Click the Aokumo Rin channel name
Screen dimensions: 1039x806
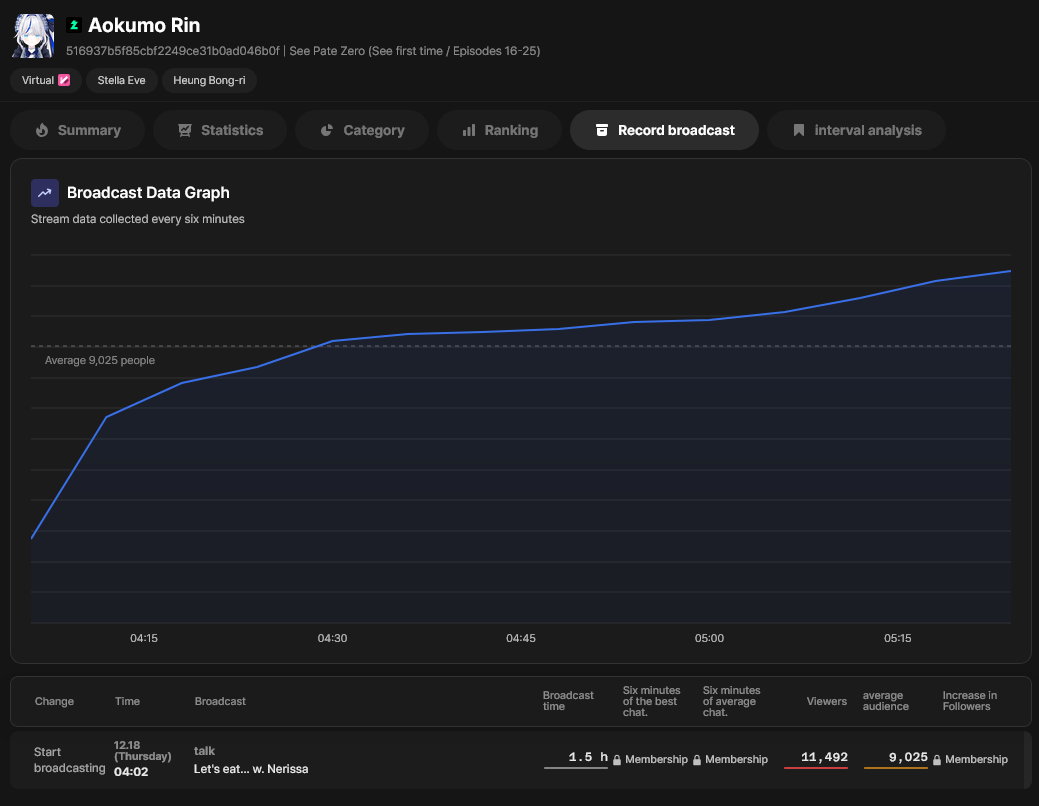coord(144,25)
